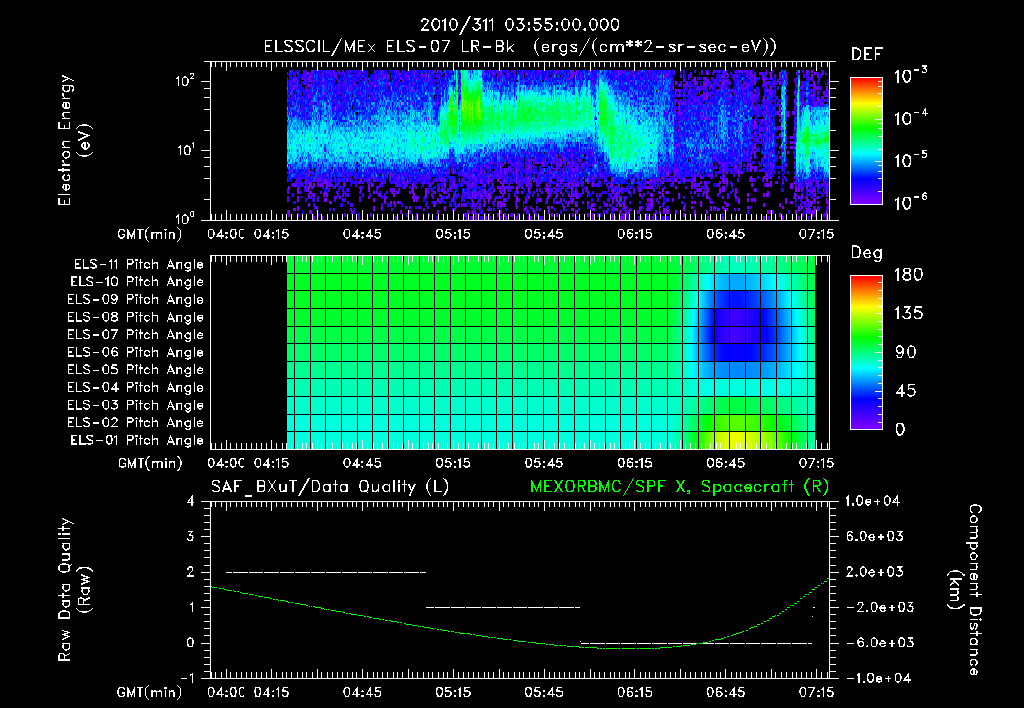
Task: Click GMT(min) label under top spectrogram
Action: (x=150, y=234)
